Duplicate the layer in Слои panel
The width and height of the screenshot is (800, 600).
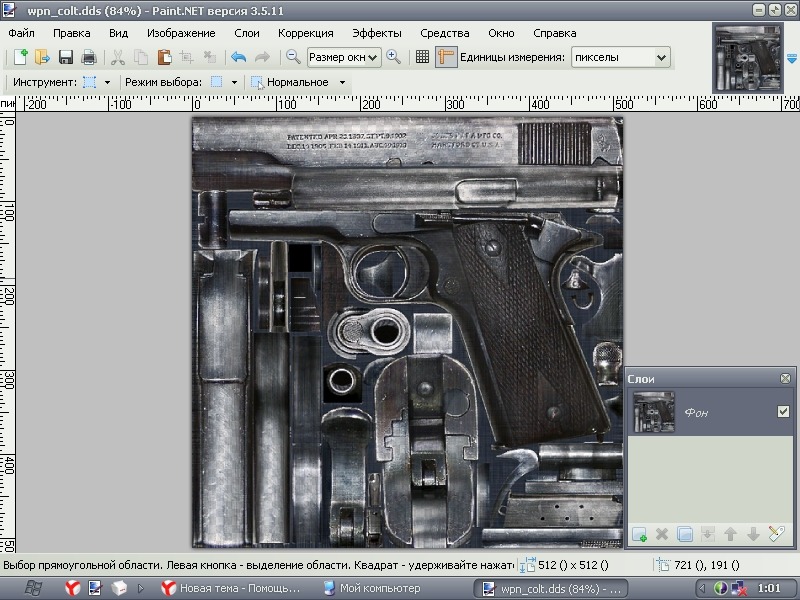685,535
